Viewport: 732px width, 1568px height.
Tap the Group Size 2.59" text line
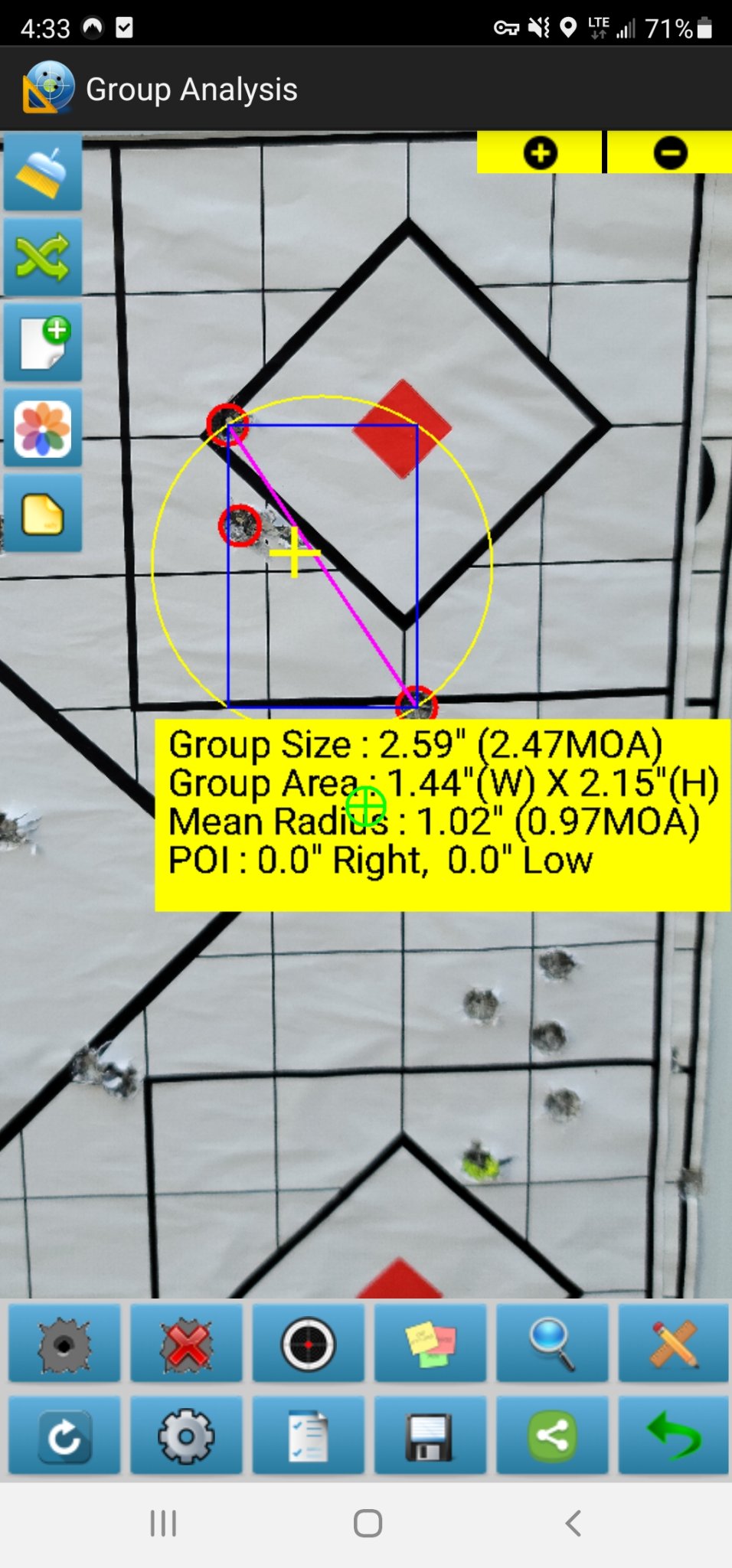(416, 744)
